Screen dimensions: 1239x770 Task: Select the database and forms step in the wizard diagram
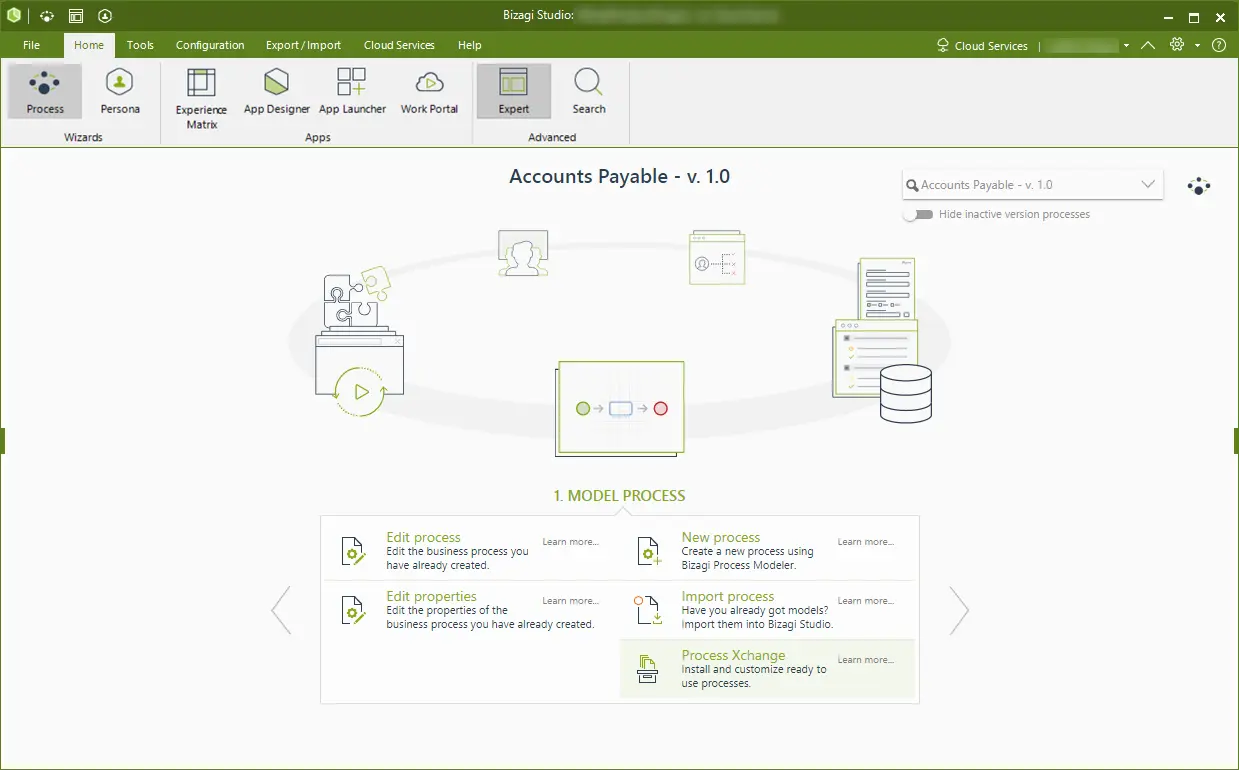pos(883,340)
